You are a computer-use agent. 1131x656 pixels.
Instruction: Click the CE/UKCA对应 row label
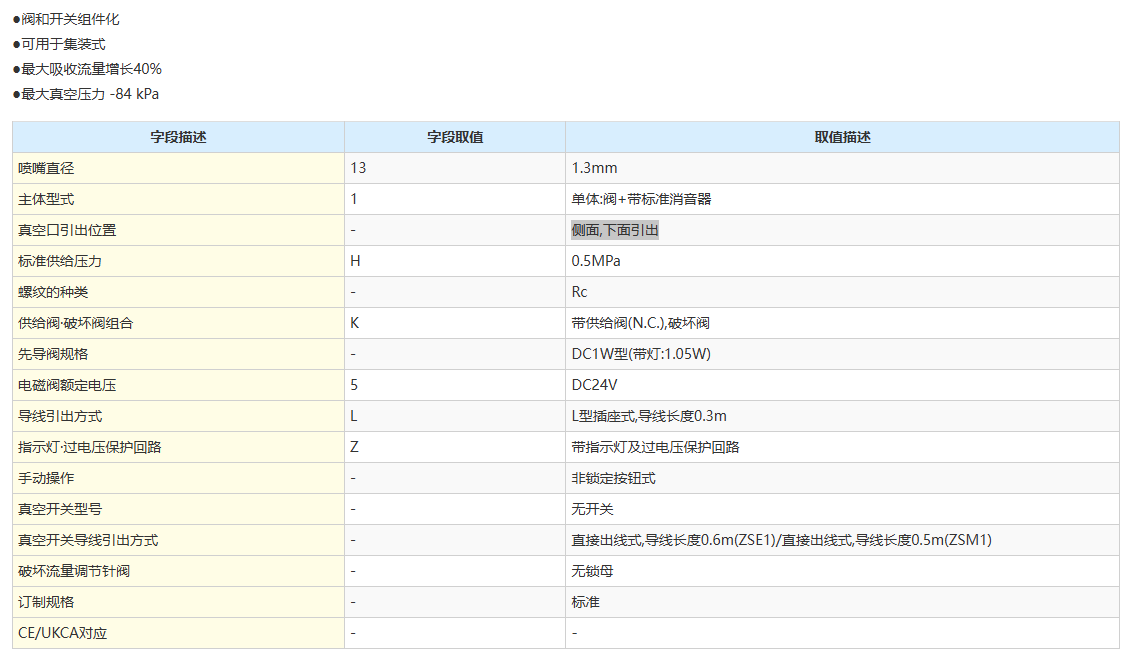click(x=62, y=633)
